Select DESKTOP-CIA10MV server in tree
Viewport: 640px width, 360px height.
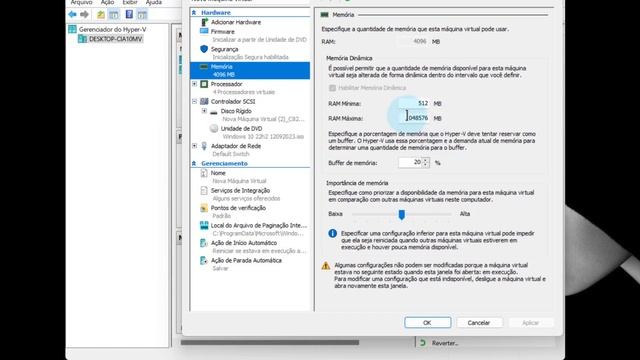[x=116, y=39]
